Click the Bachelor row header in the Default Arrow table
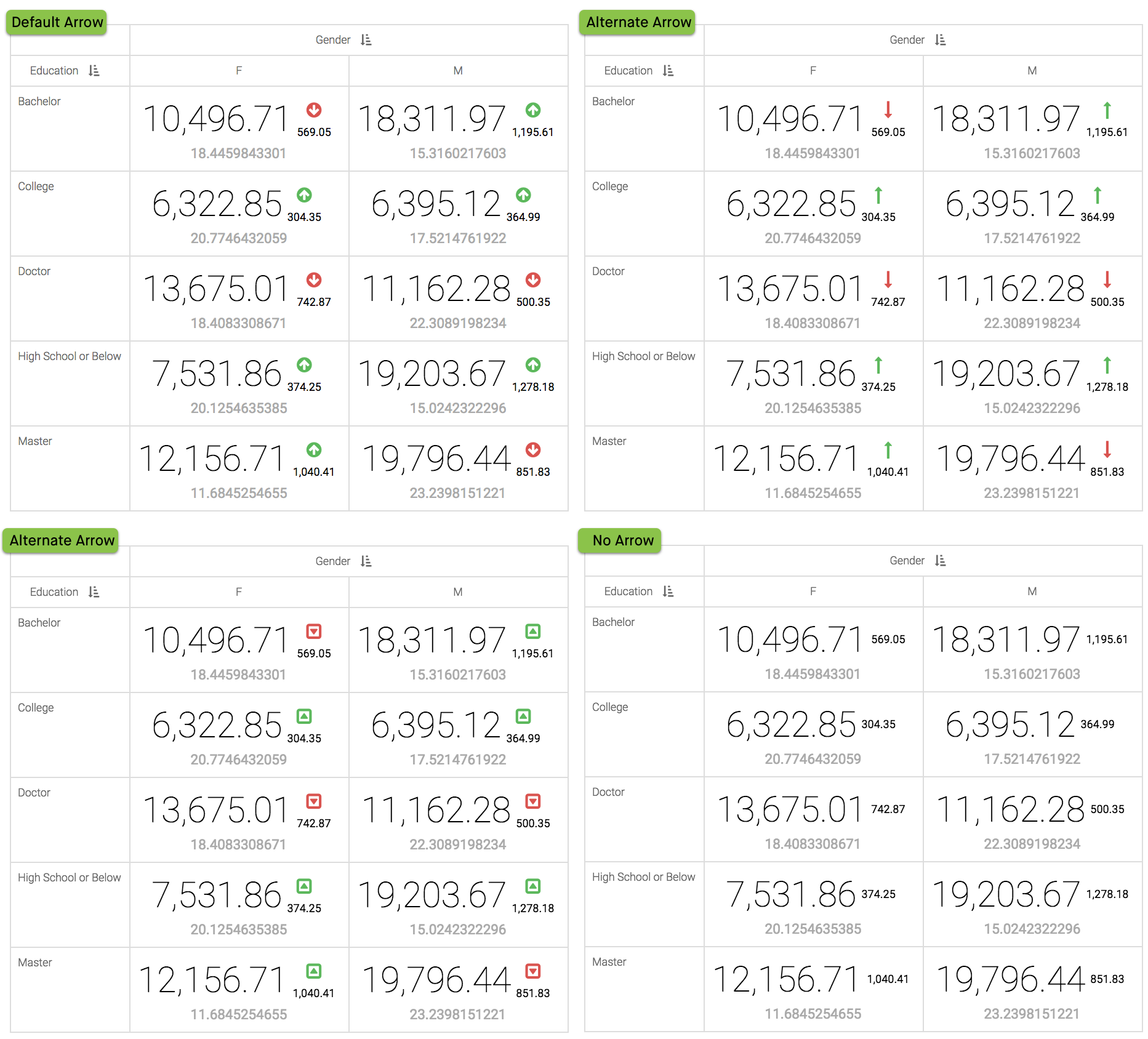This screenshot has width=1148, height=1039. (x=39, y=102)
